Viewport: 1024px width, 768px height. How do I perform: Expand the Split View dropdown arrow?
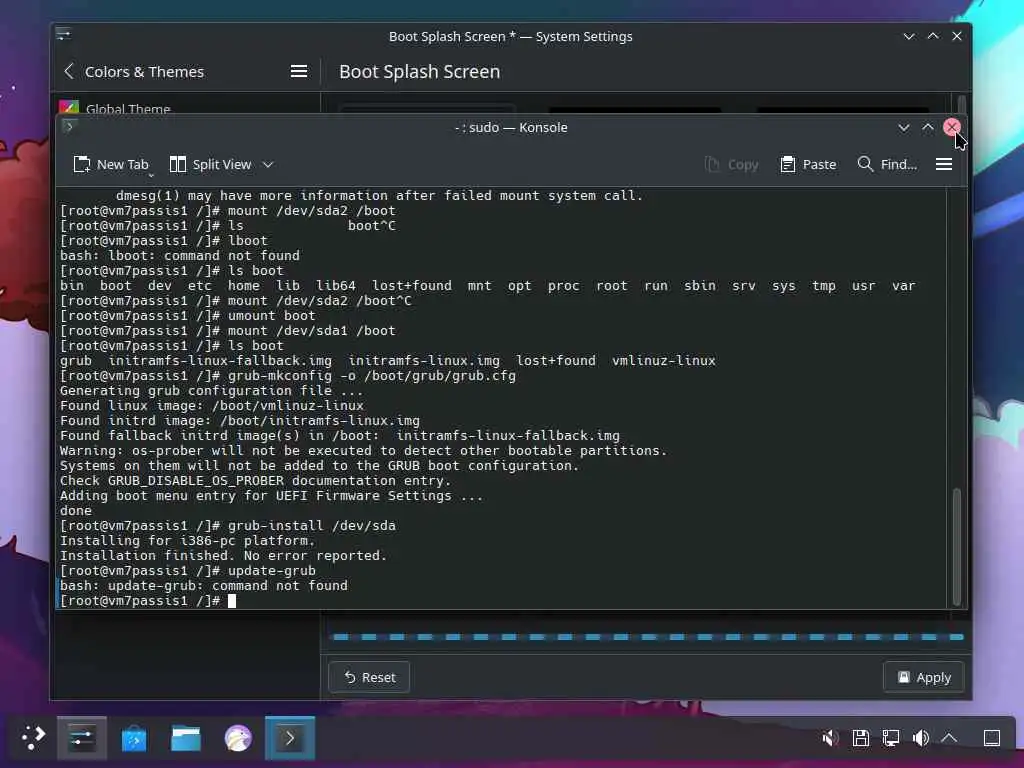pos(268,165)
